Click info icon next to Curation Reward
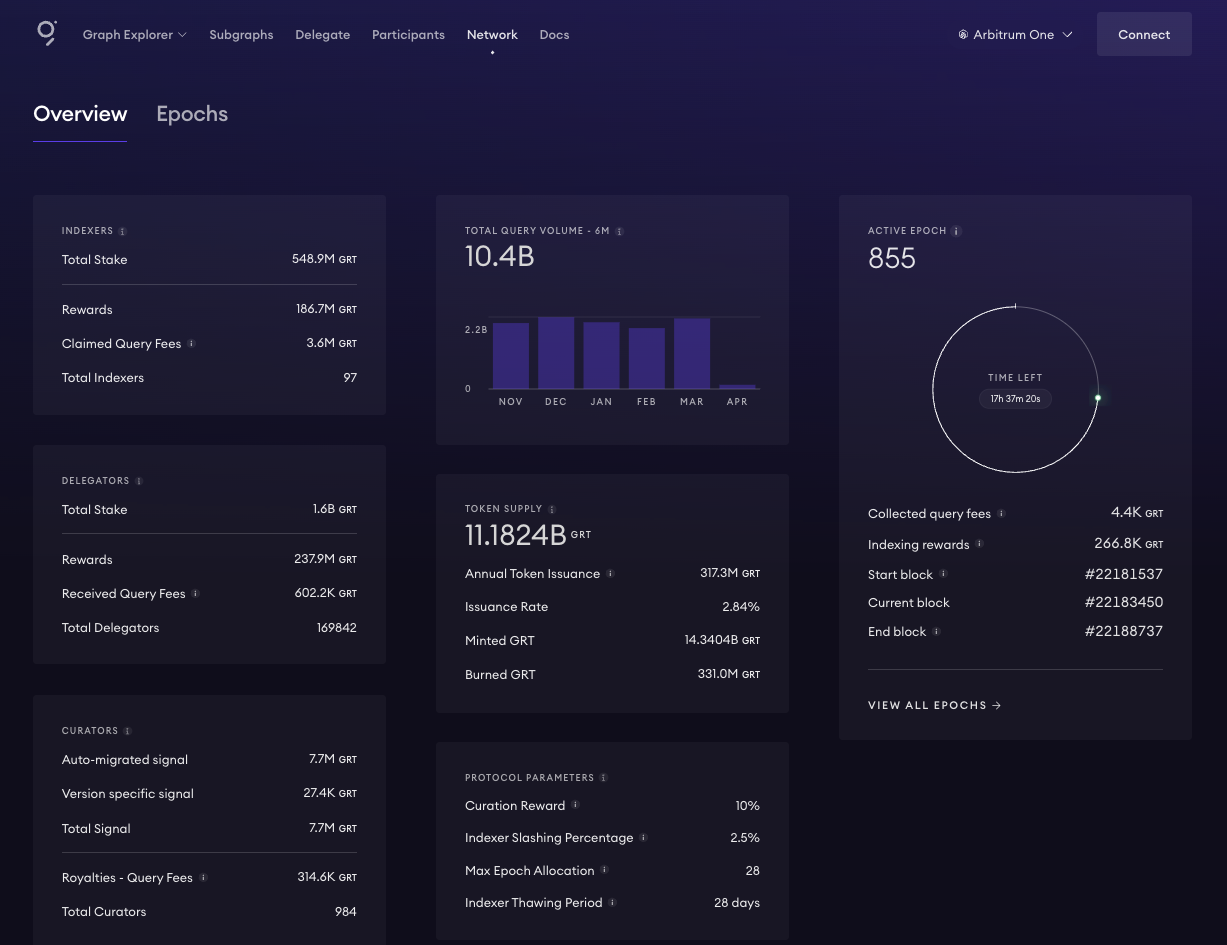Screen dimensions: 1227x945 575,805
